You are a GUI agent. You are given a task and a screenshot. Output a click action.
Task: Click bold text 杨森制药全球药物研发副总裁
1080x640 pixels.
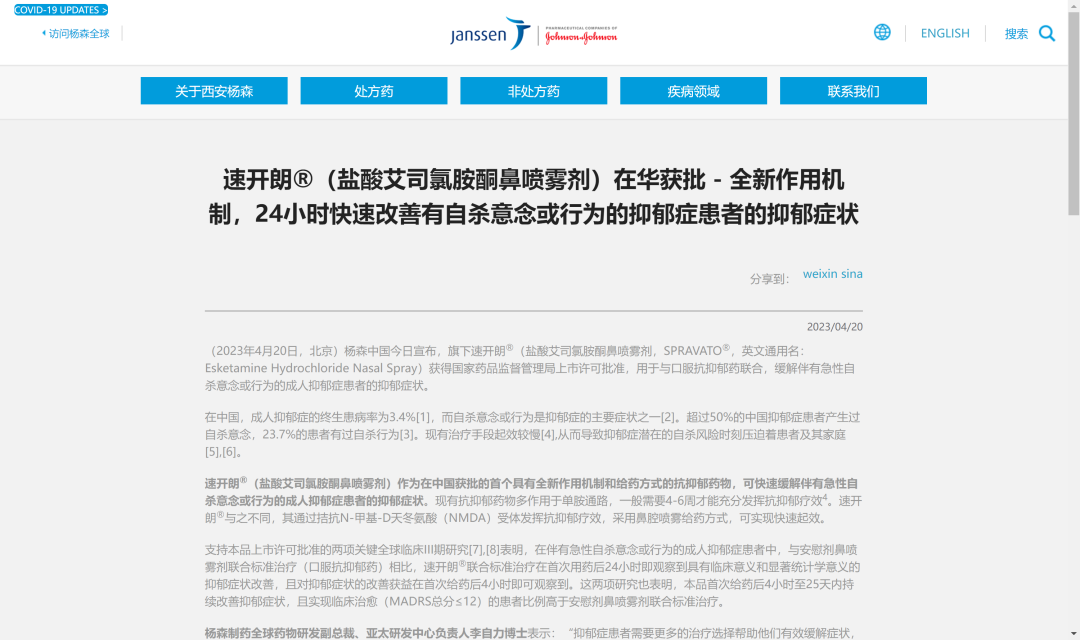click(366, 632)
